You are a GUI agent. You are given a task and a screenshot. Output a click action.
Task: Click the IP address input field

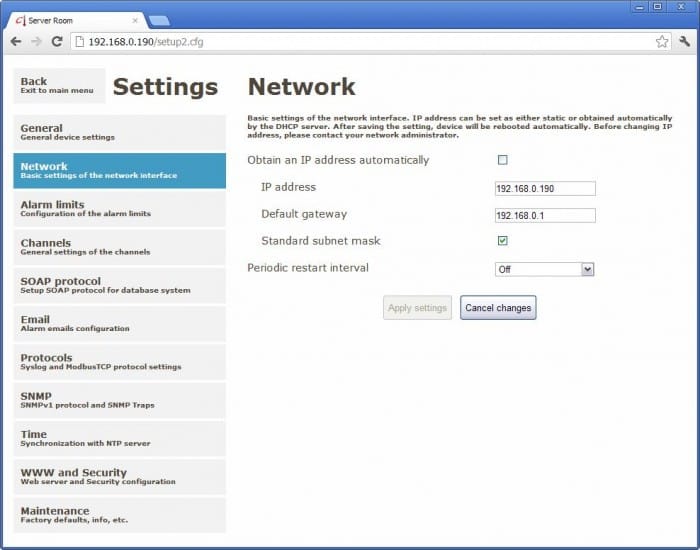pos(545,188)
